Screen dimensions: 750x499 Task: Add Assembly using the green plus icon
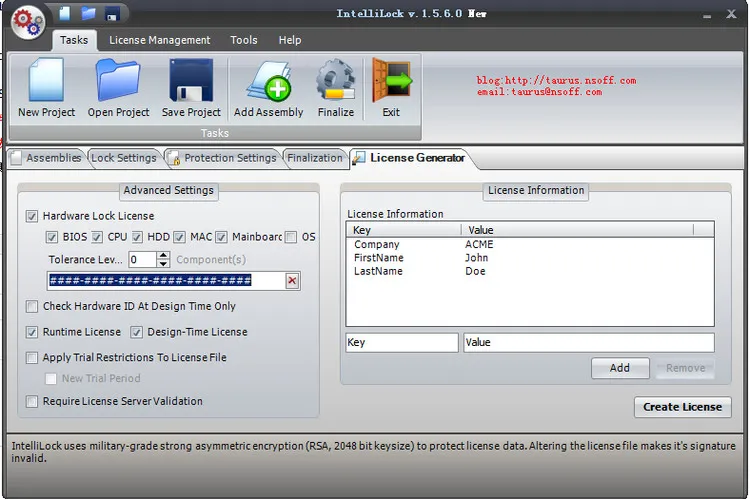[x=268, y=88]
